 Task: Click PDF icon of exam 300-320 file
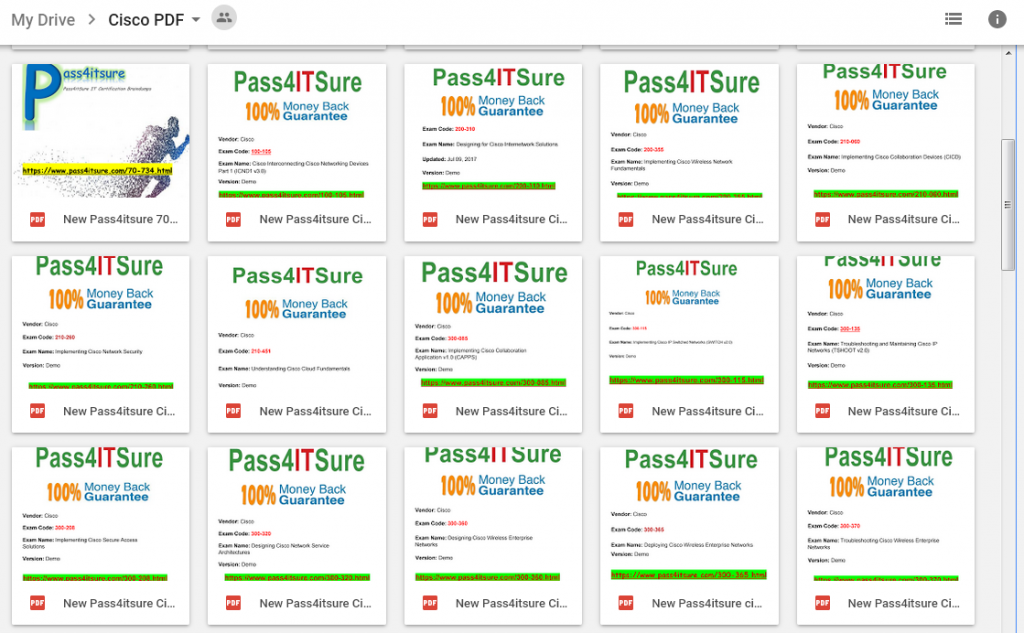[x=233, y=603]
